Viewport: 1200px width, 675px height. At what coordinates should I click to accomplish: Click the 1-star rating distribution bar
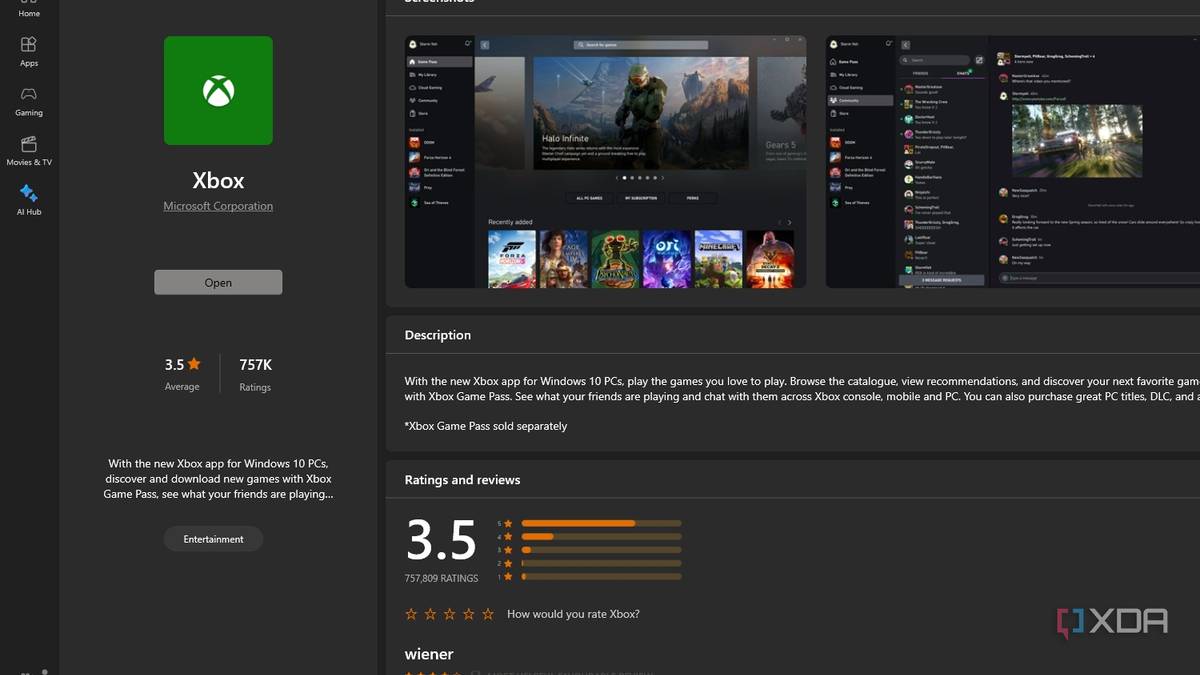pos(601,576)
